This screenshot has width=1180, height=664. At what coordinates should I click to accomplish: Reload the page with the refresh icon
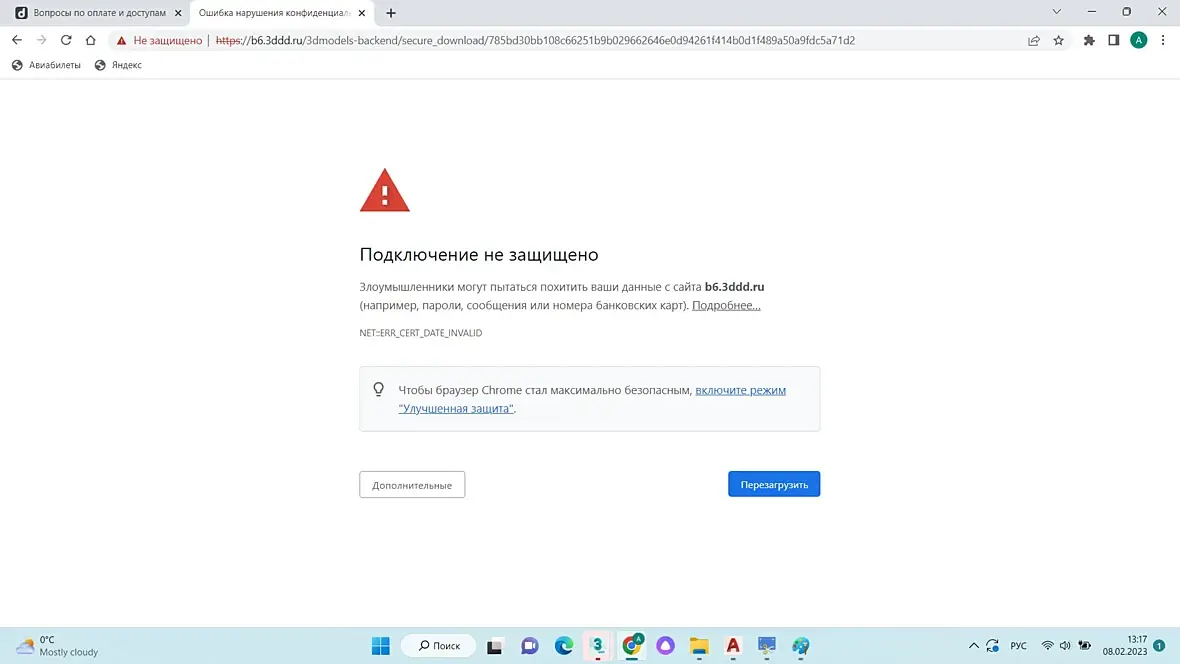point(66,40)
